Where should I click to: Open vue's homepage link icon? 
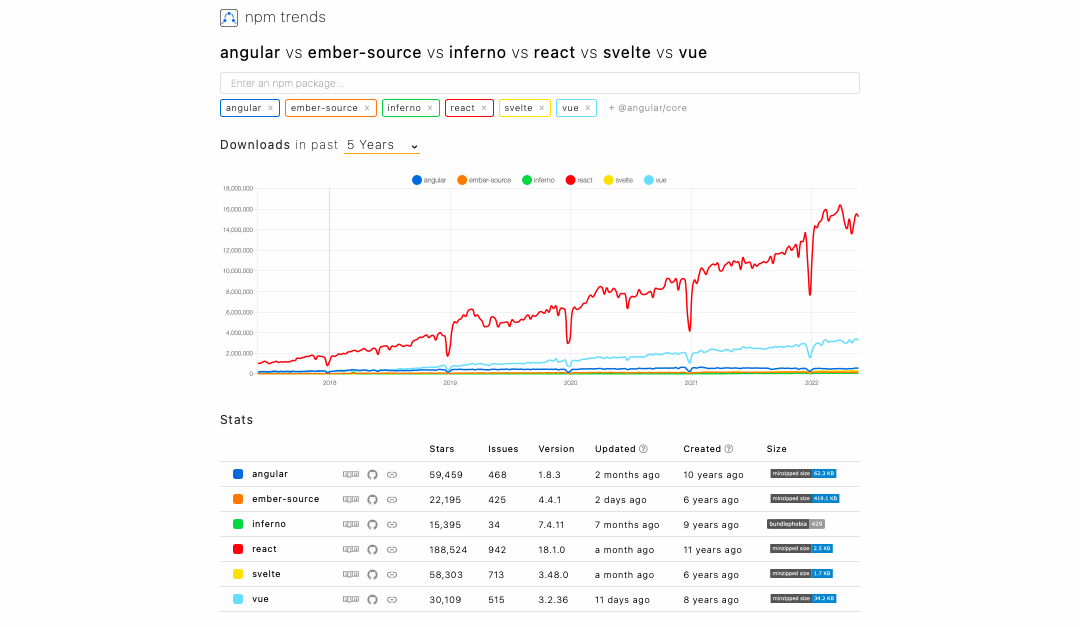(392, 599)
